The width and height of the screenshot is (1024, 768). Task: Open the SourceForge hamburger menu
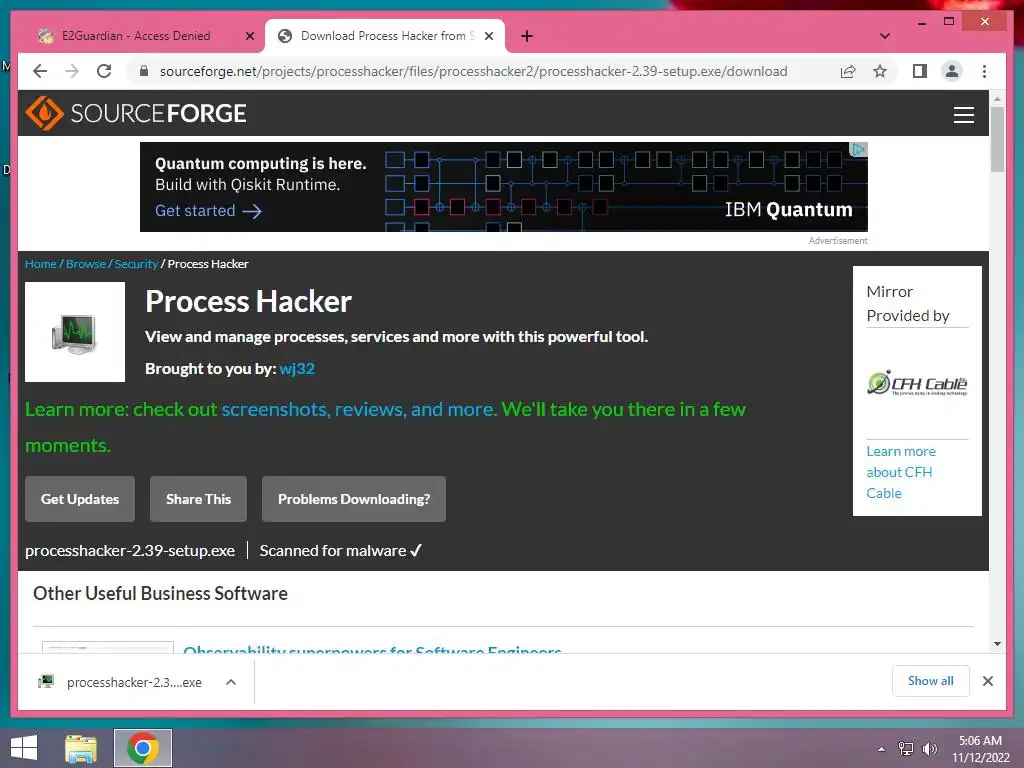click(963, 114)
